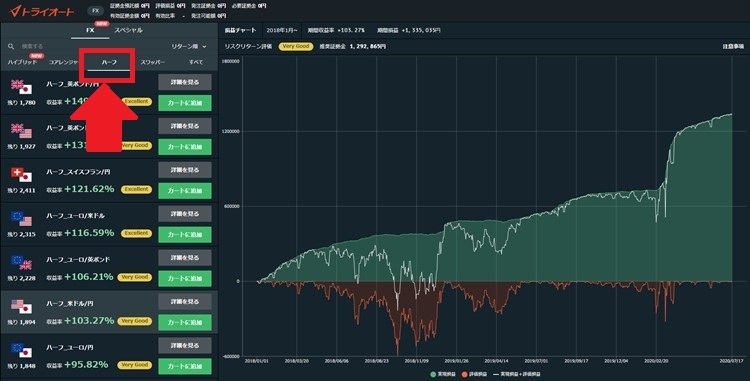
Task: View details for ハーフ_米ドル/円
Action: (185, 302)
